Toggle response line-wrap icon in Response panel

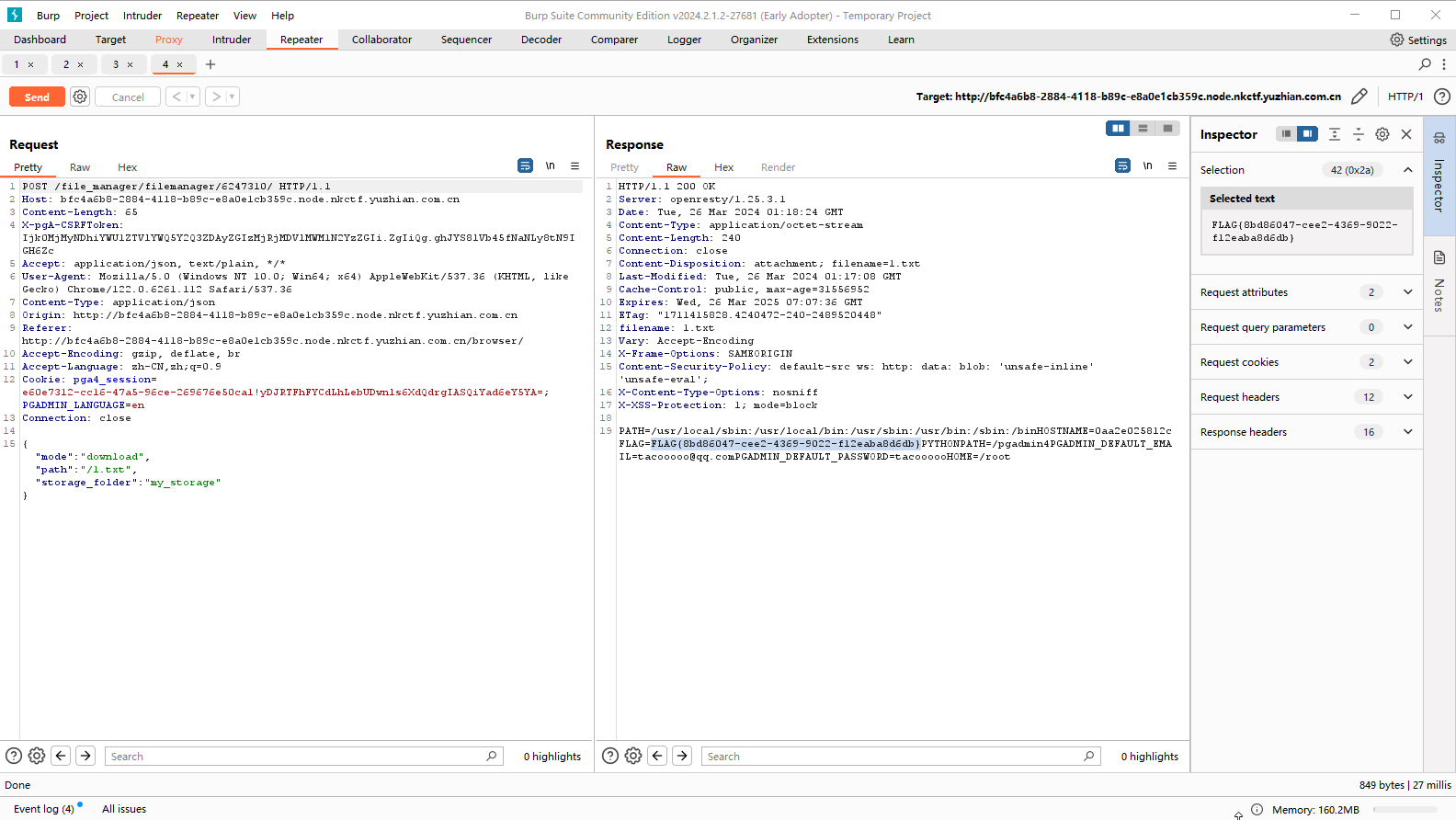[x=1122, y=166]
